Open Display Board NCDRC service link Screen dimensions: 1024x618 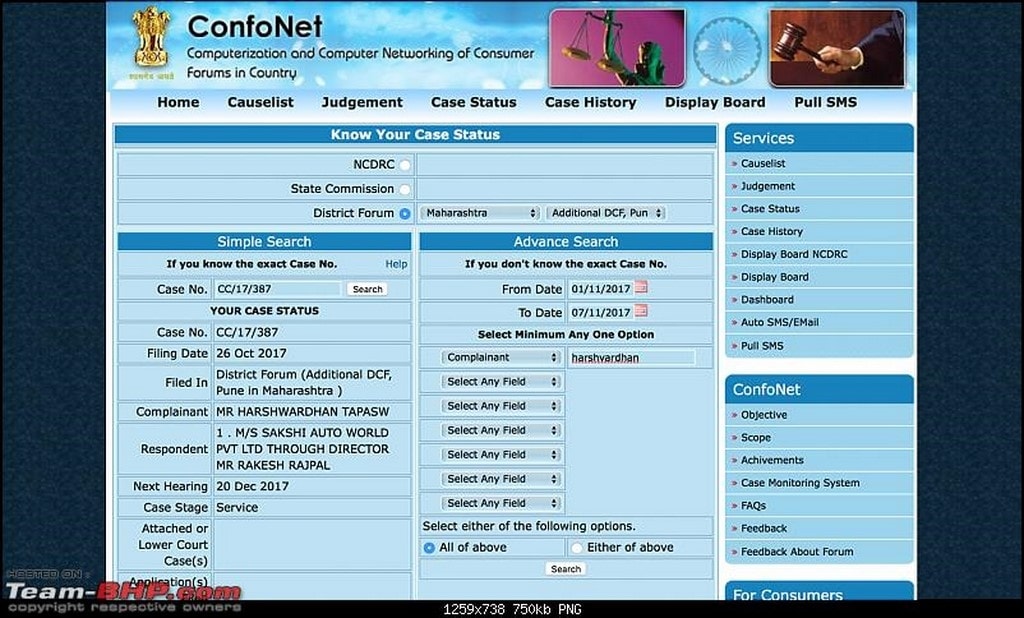(x=793, y=254)
